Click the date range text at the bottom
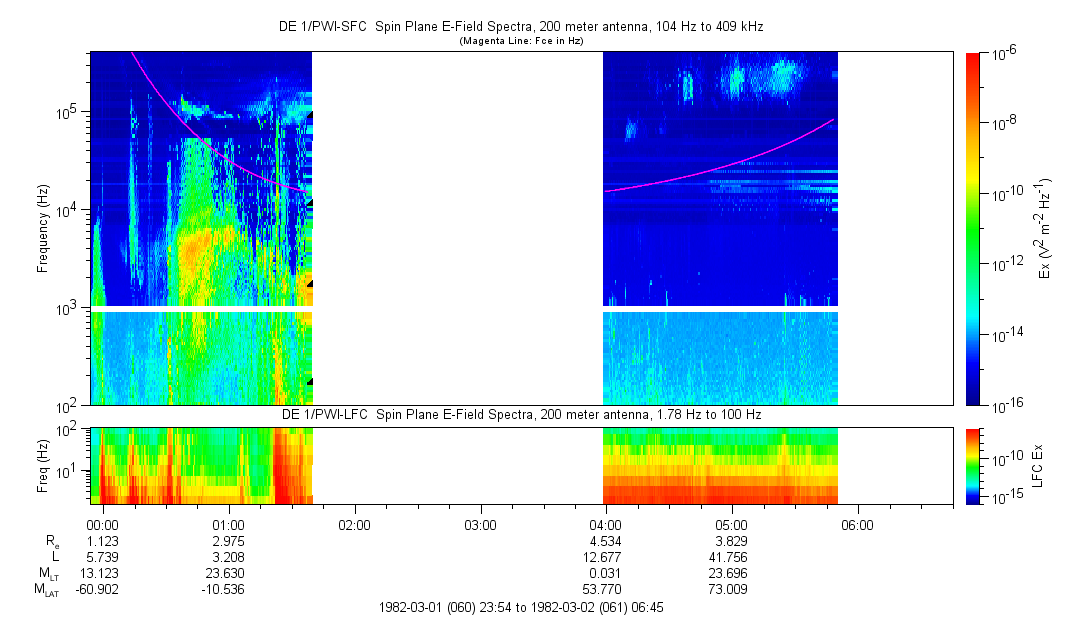 pyautogui.click(x=520, y=607)
